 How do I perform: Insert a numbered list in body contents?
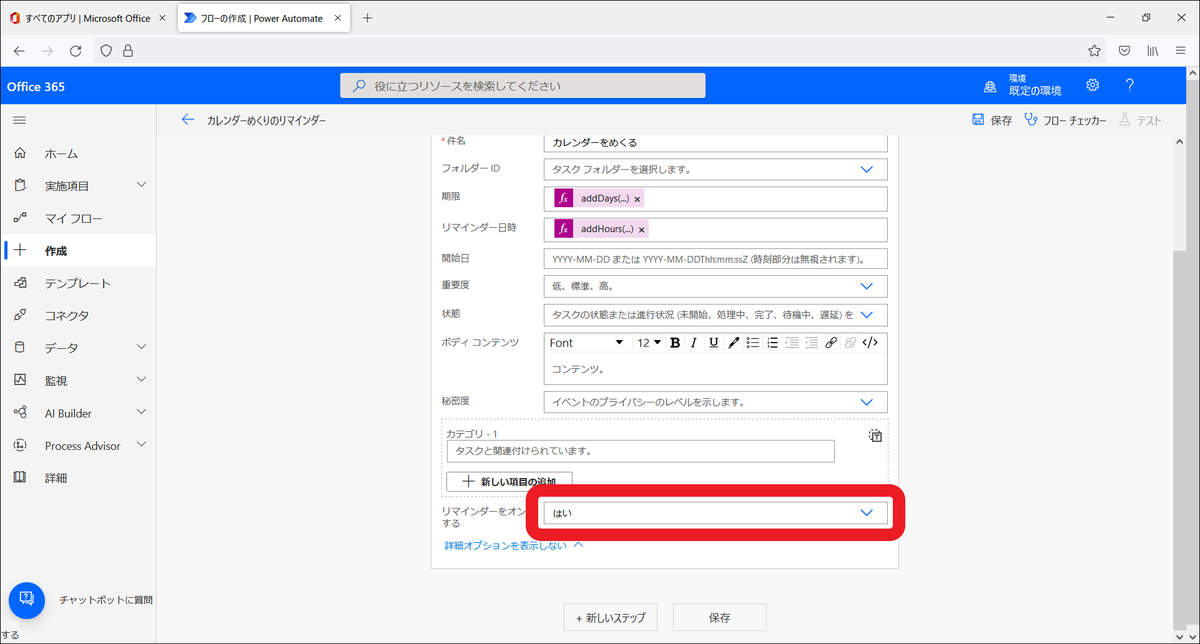[x=772, y=343]
